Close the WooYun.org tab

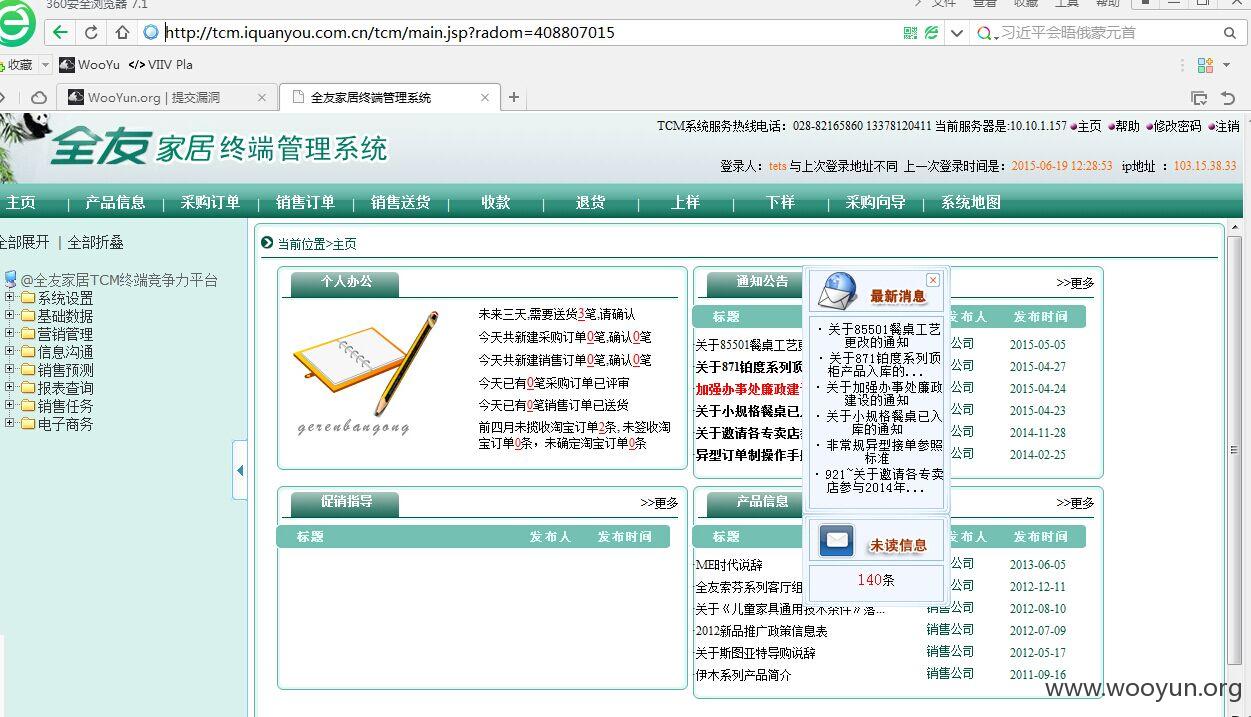coord(262,98)
